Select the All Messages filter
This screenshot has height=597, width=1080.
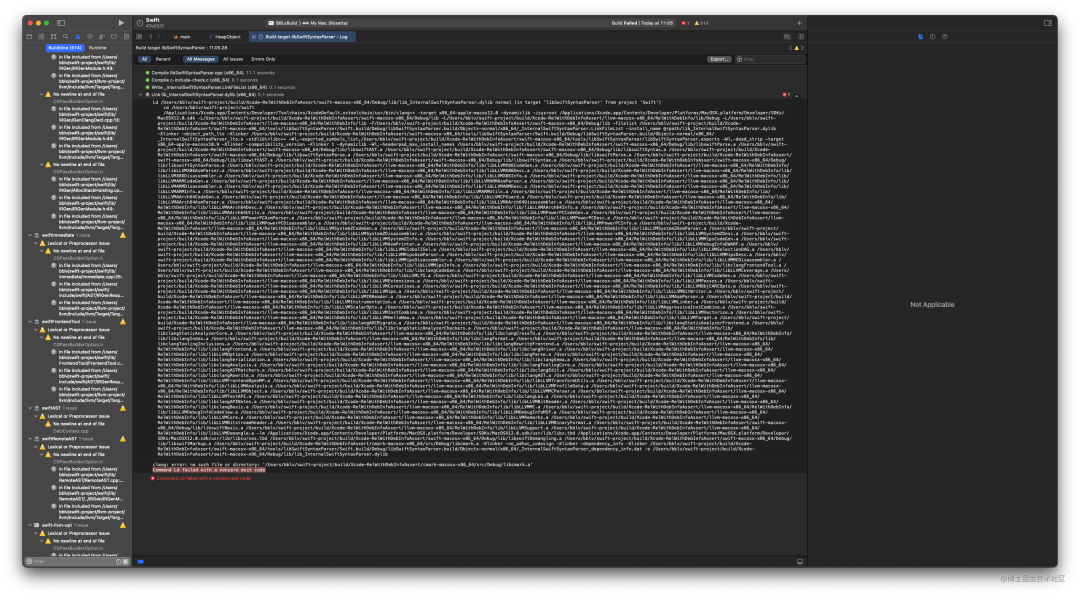tap(200, 59)
